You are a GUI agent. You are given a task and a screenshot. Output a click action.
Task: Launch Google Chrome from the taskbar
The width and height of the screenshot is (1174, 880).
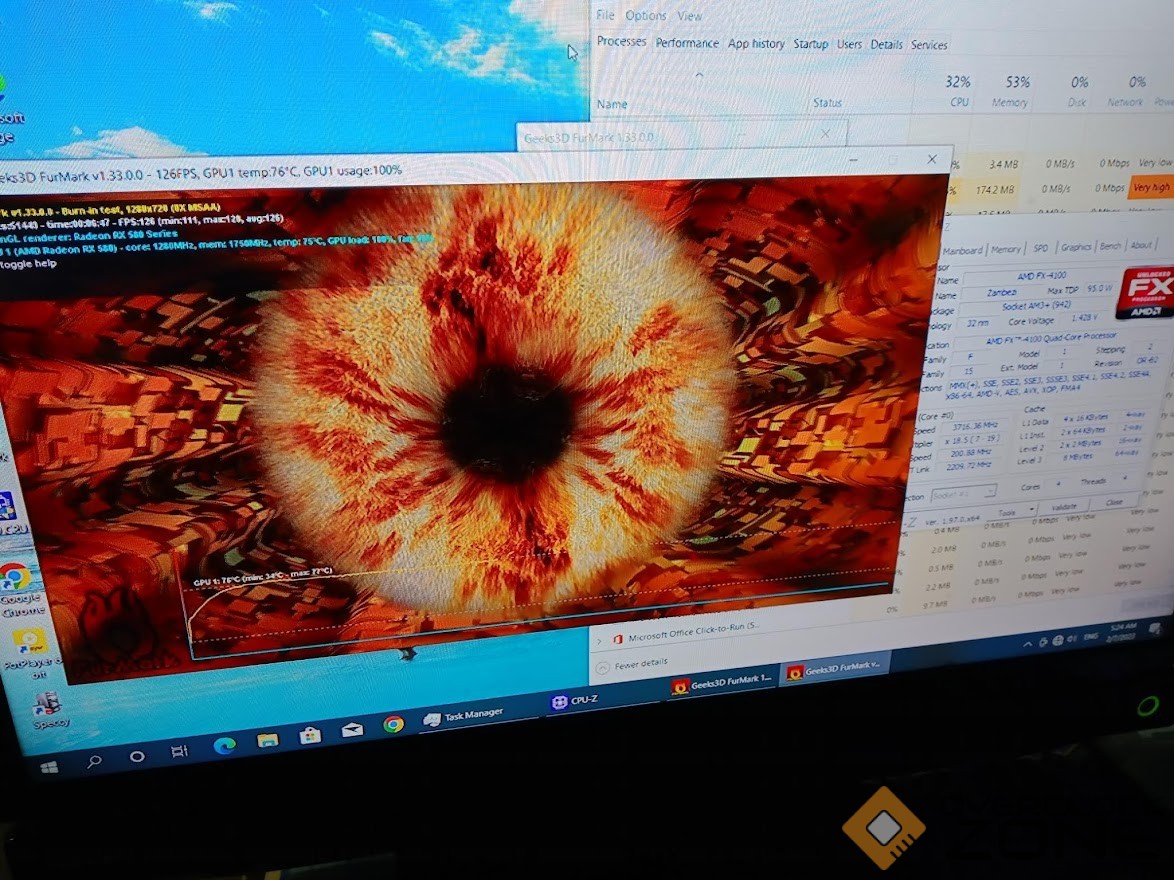click(394, 723)
